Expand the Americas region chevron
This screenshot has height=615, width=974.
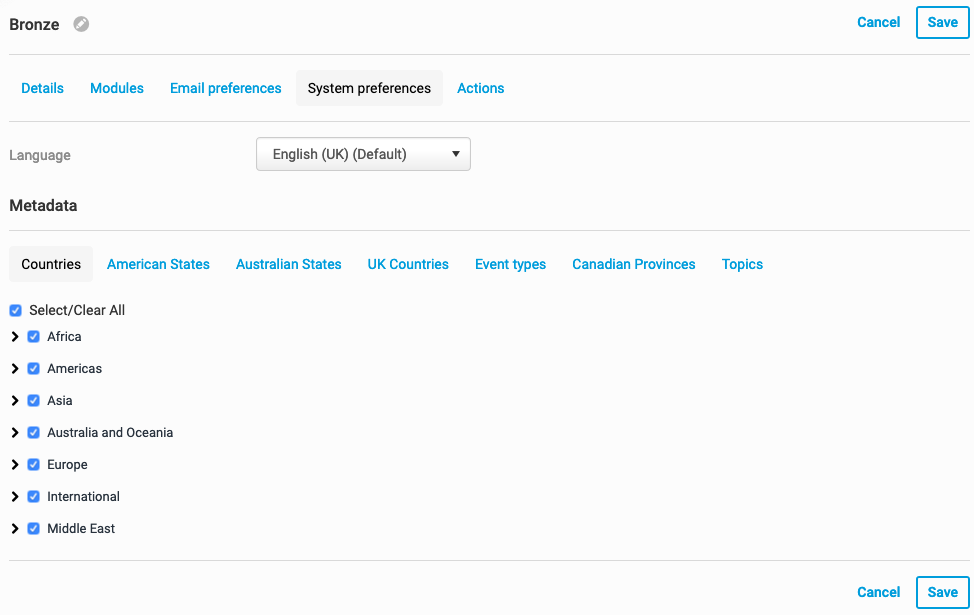click(15, 369)
